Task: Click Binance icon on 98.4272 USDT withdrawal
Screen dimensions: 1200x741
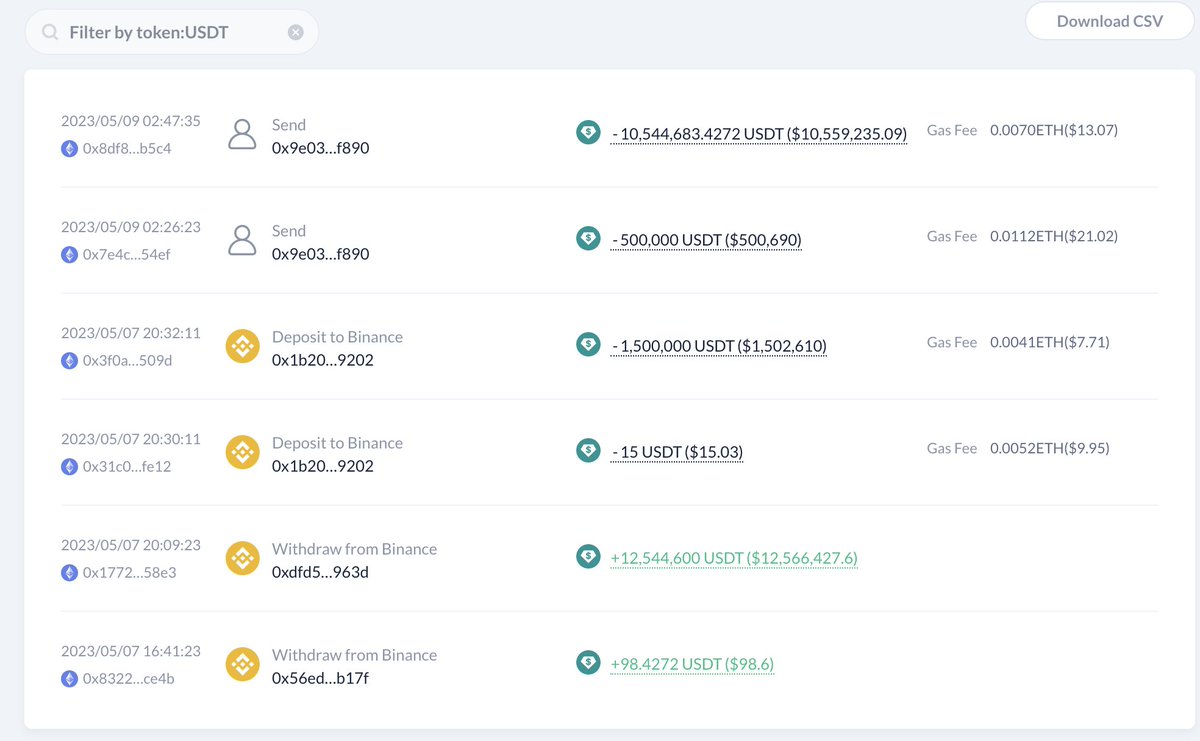Action: click(243, 665)
